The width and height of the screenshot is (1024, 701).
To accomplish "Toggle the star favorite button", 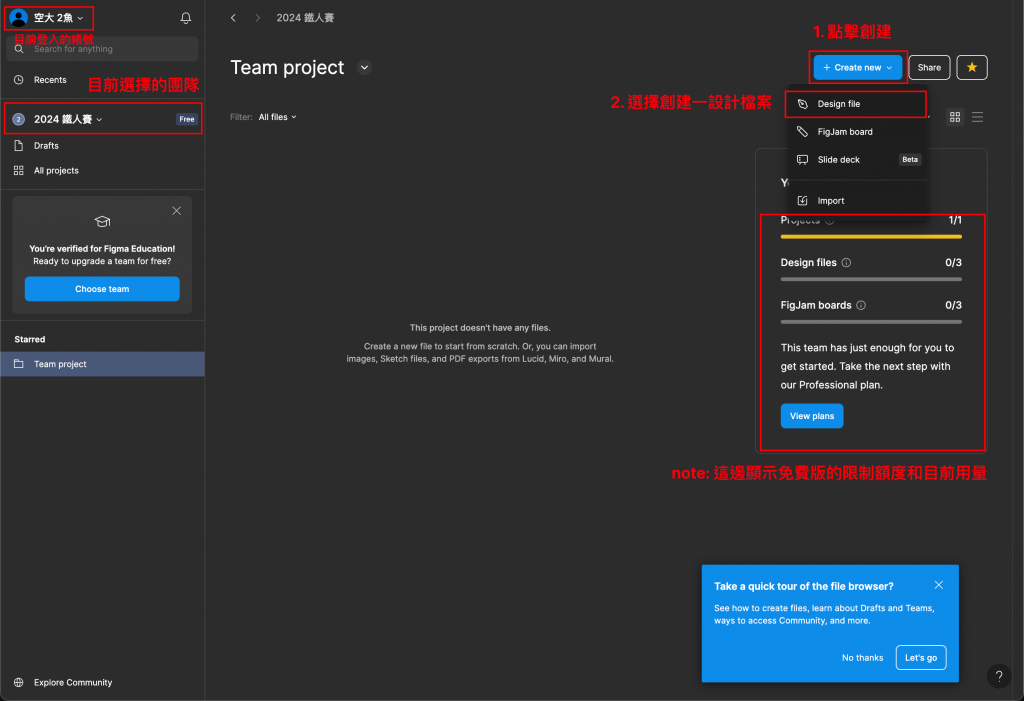I will coord(972,67).
